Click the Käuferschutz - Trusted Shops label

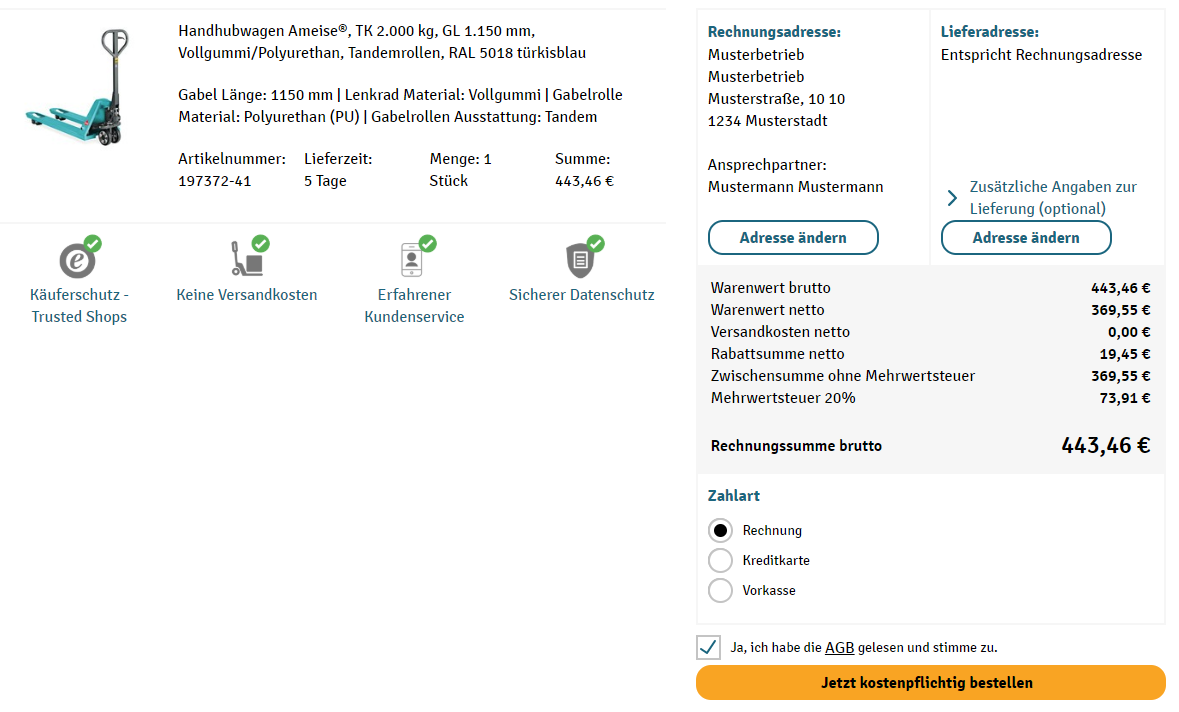click(x=79, y=306)
